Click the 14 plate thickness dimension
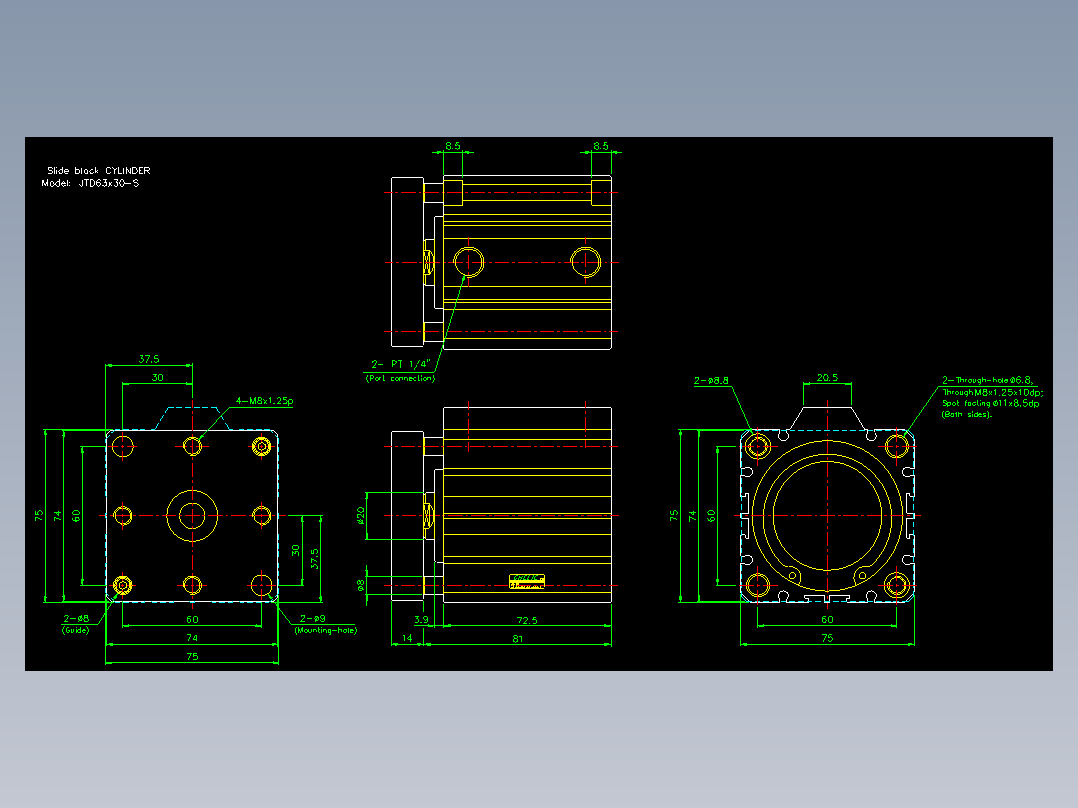Viewport: 1078px width, 808px height. (407, 638)
